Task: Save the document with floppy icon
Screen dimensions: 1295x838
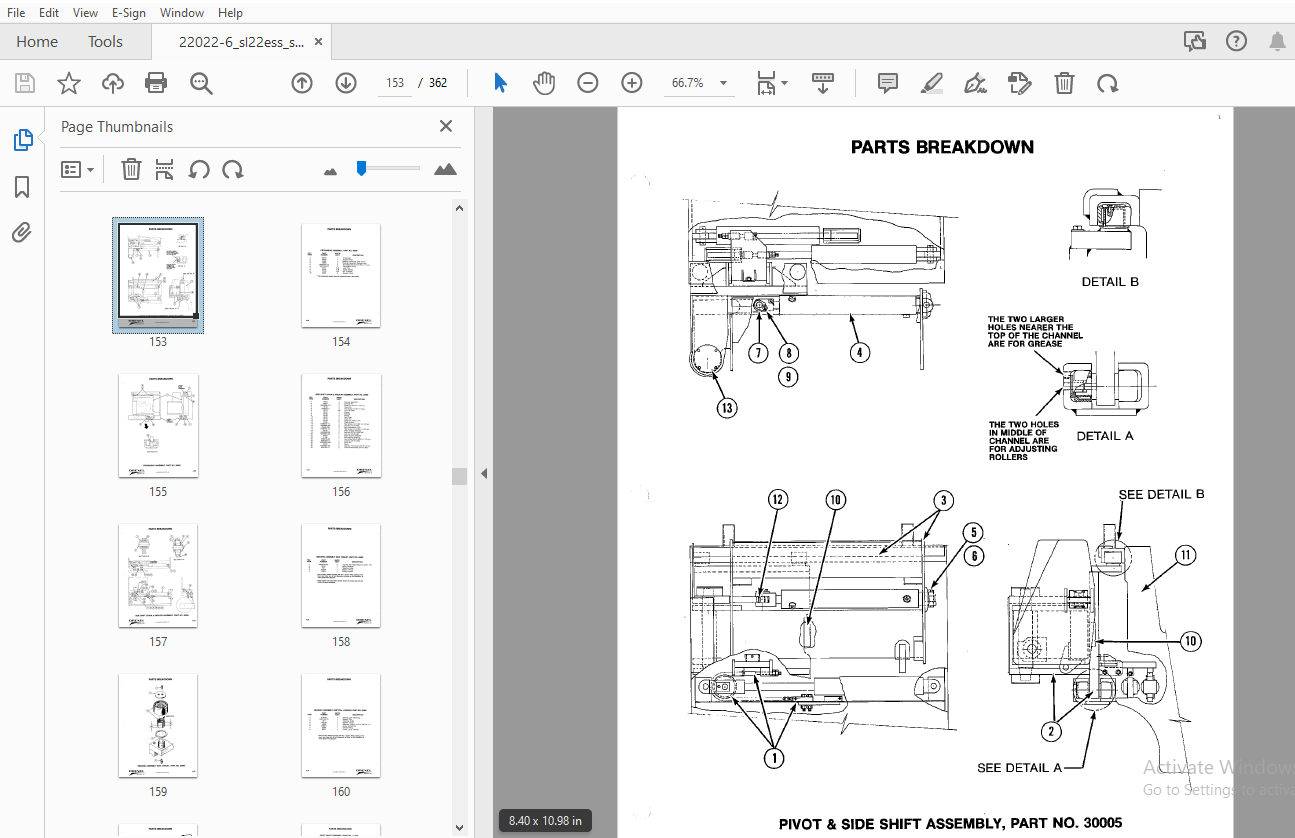Action: coord(24,83)
